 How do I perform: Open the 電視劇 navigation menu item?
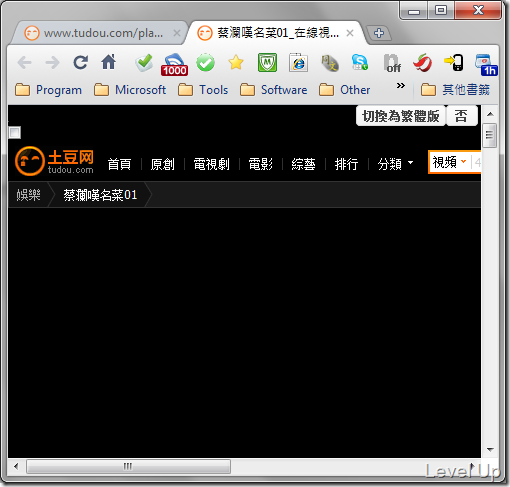tap(211, 164)
